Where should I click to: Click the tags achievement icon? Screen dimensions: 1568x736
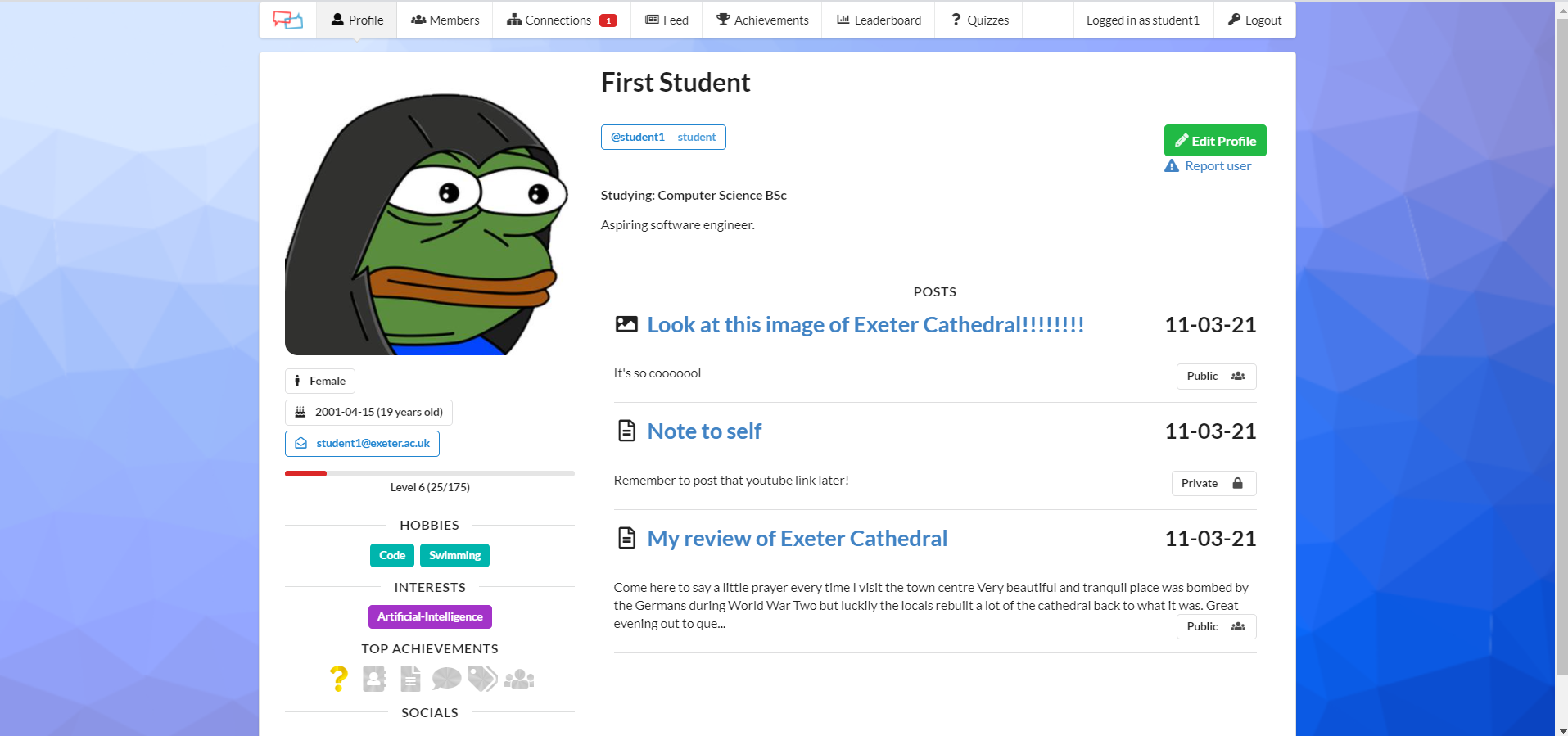(482, 679)
